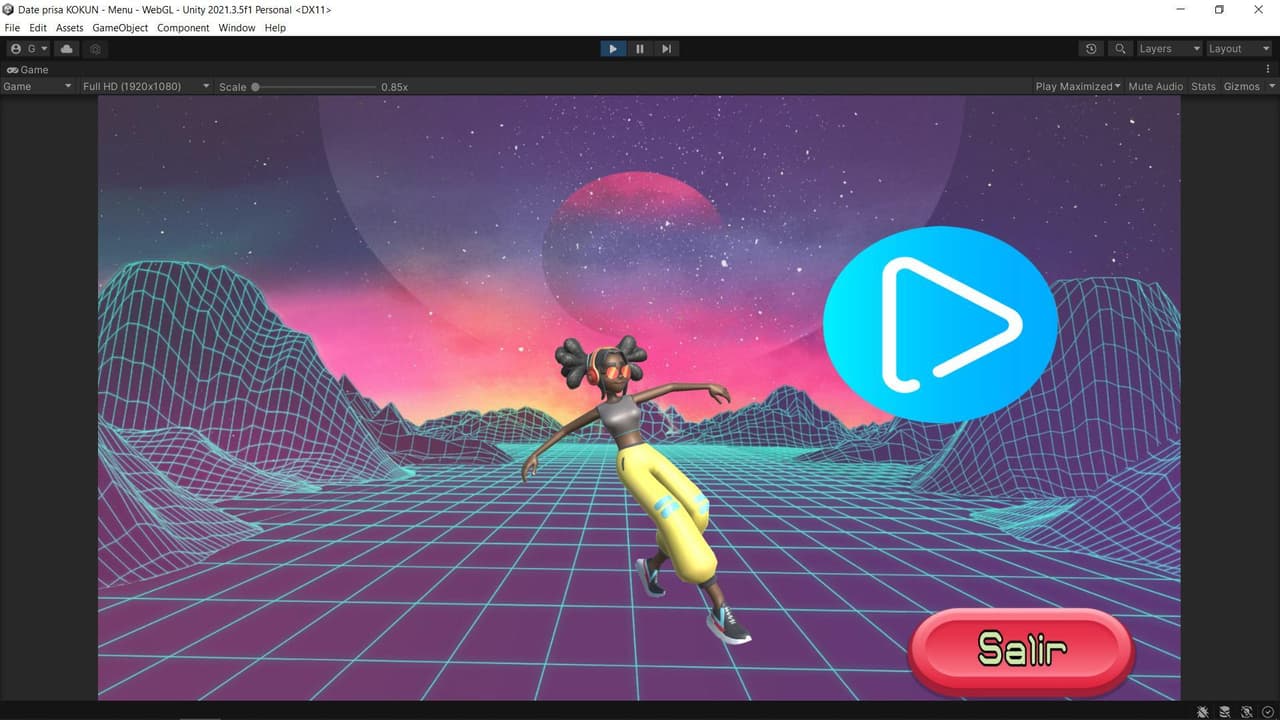Click auto-generate lighting status icon
Viewport: 1280px width, 720px height.
[1247, 712]
